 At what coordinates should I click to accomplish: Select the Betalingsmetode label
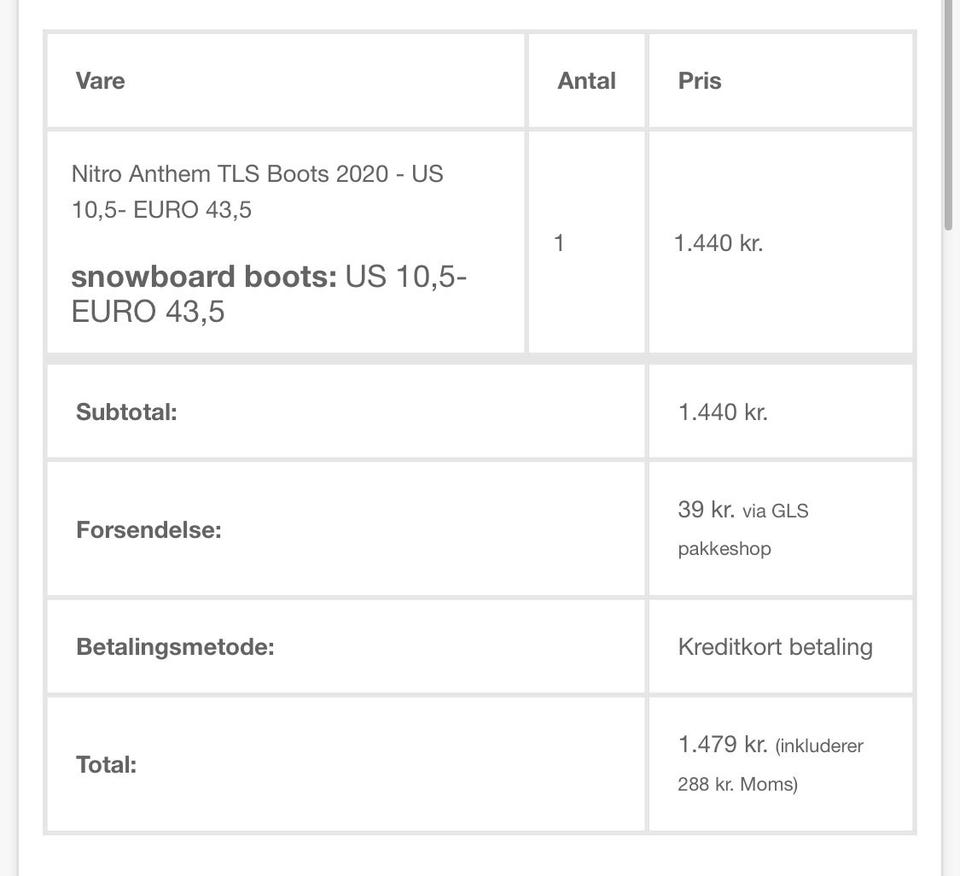[x=175, y=646]
